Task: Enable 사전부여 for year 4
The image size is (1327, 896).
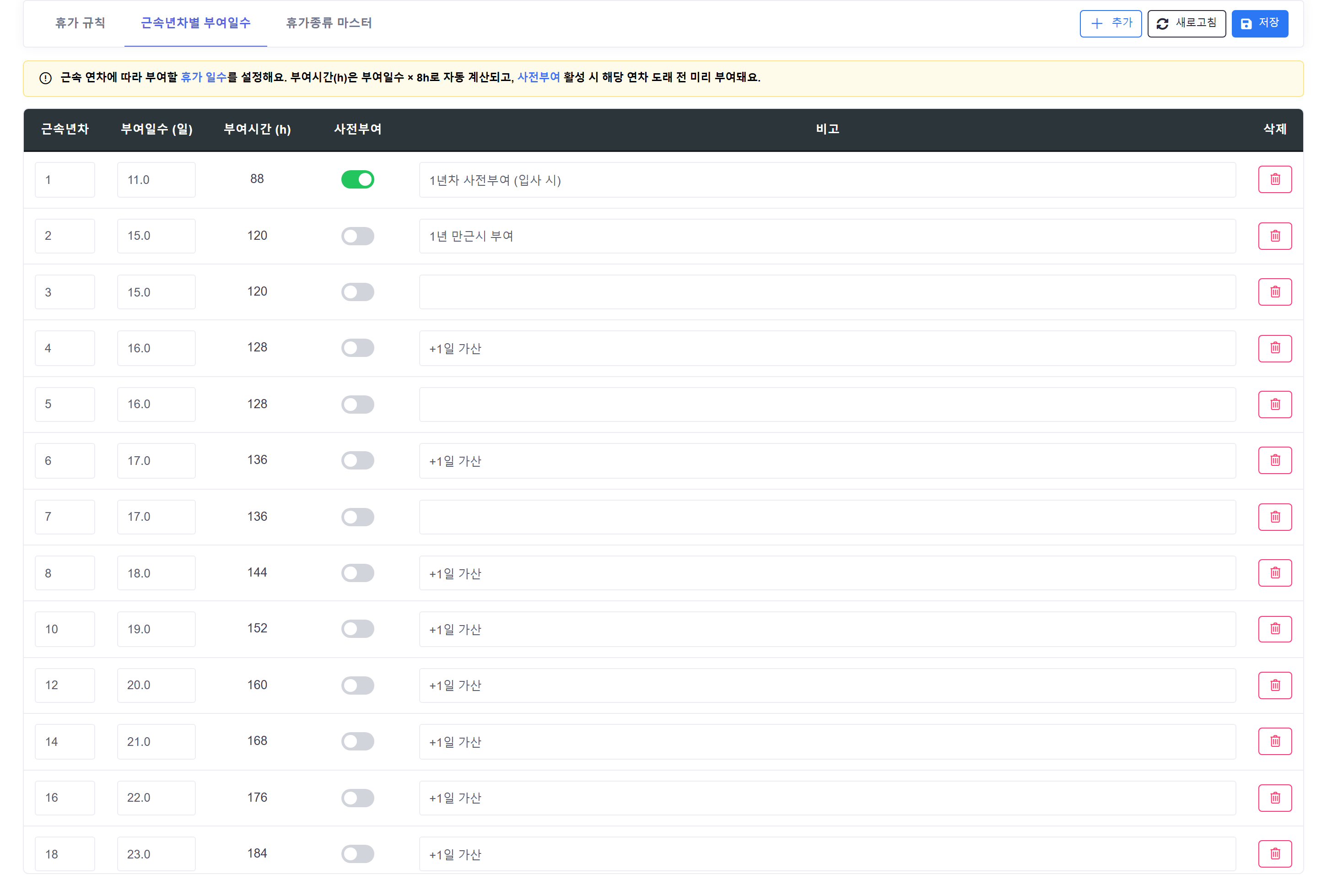Action: click(357, 348)
